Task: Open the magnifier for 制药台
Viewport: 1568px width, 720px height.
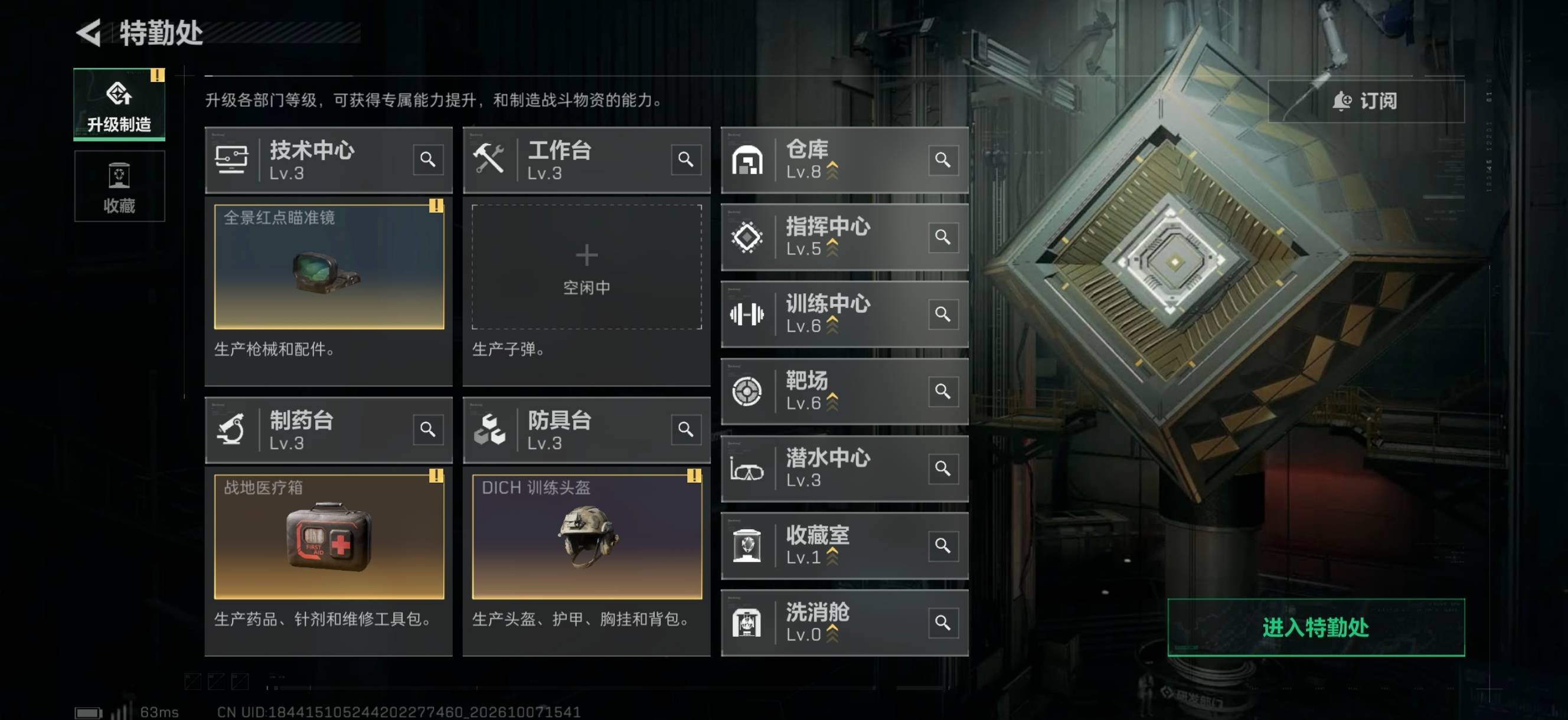Action: [x=428, y=430]
